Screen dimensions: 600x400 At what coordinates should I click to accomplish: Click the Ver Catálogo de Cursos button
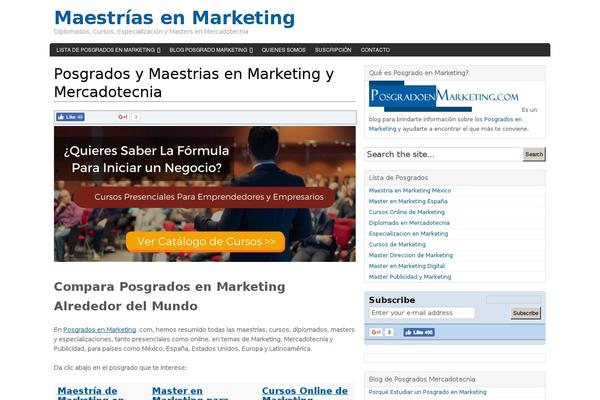click(x=205, y=242)
